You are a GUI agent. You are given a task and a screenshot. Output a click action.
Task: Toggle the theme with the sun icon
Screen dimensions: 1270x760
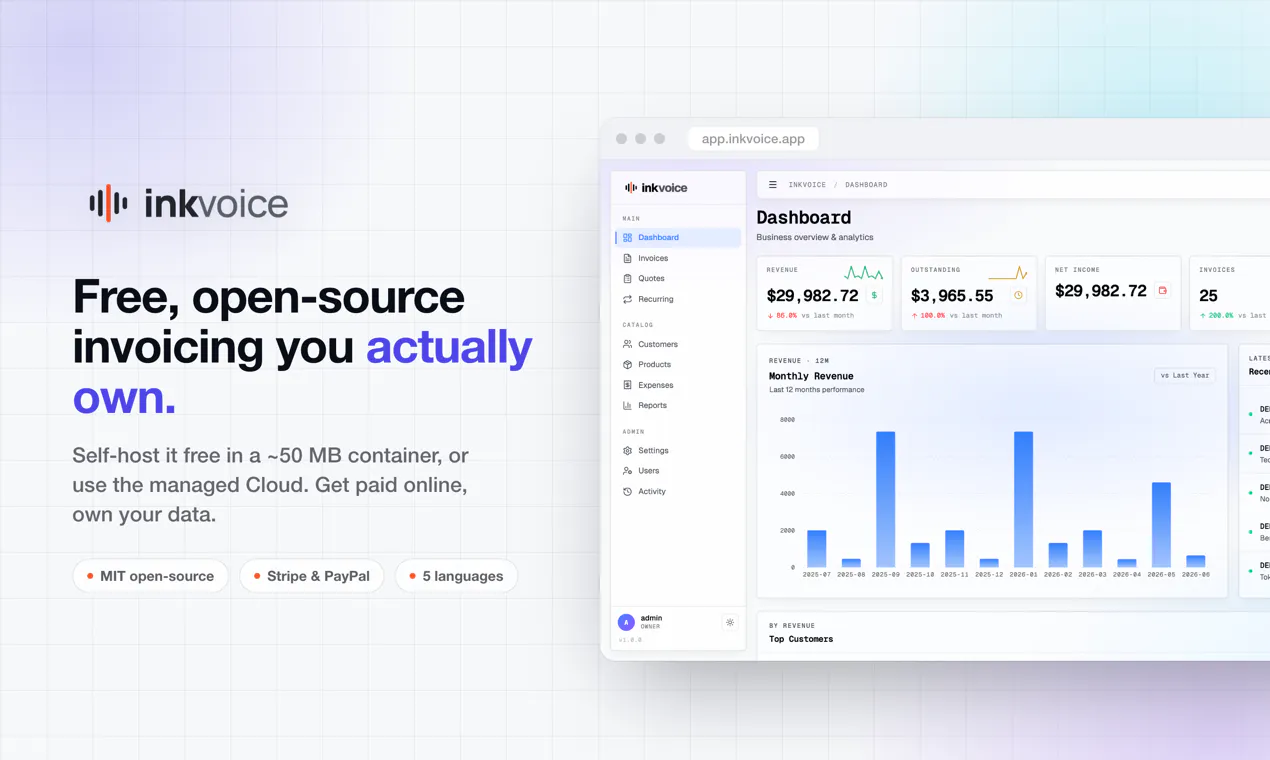730,622
